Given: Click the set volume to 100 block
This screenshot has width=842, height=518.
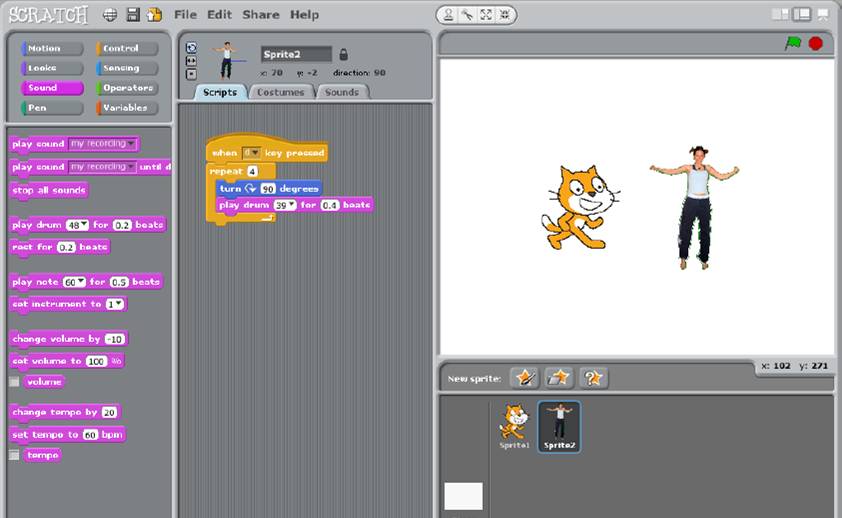Looking at the screenshot, I should click(68, 361).
